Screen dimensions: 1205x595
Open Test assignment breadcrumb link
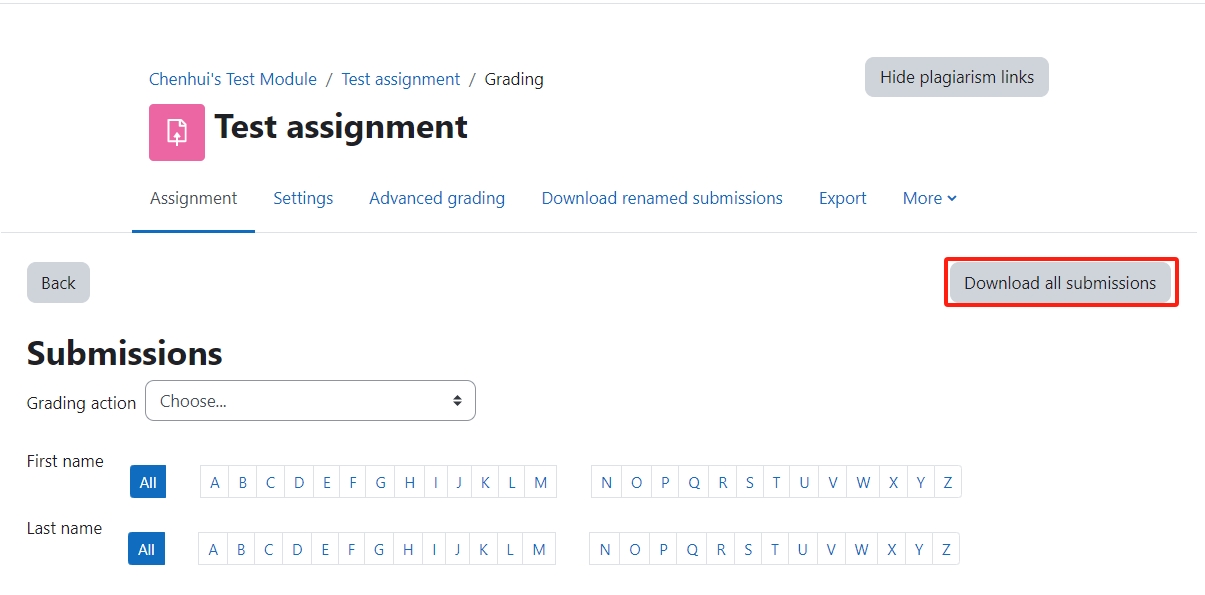401,79
